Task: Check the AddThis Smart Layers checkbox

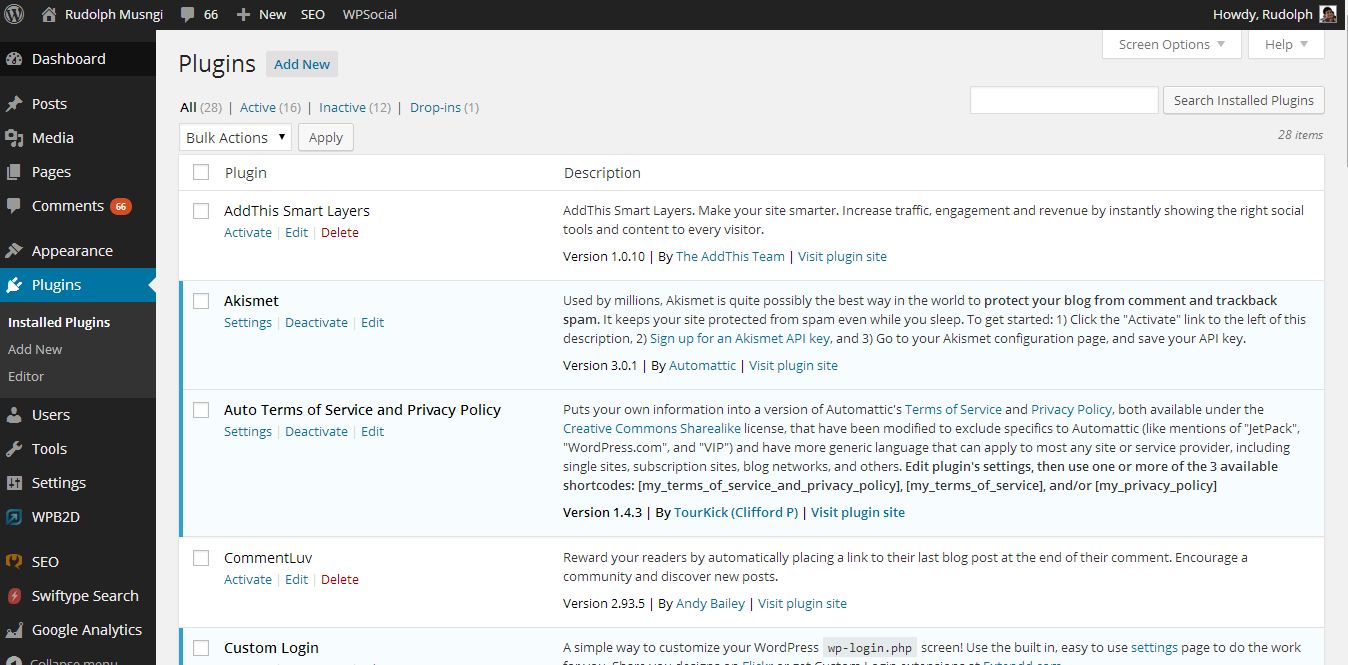Action: [201, 211]
